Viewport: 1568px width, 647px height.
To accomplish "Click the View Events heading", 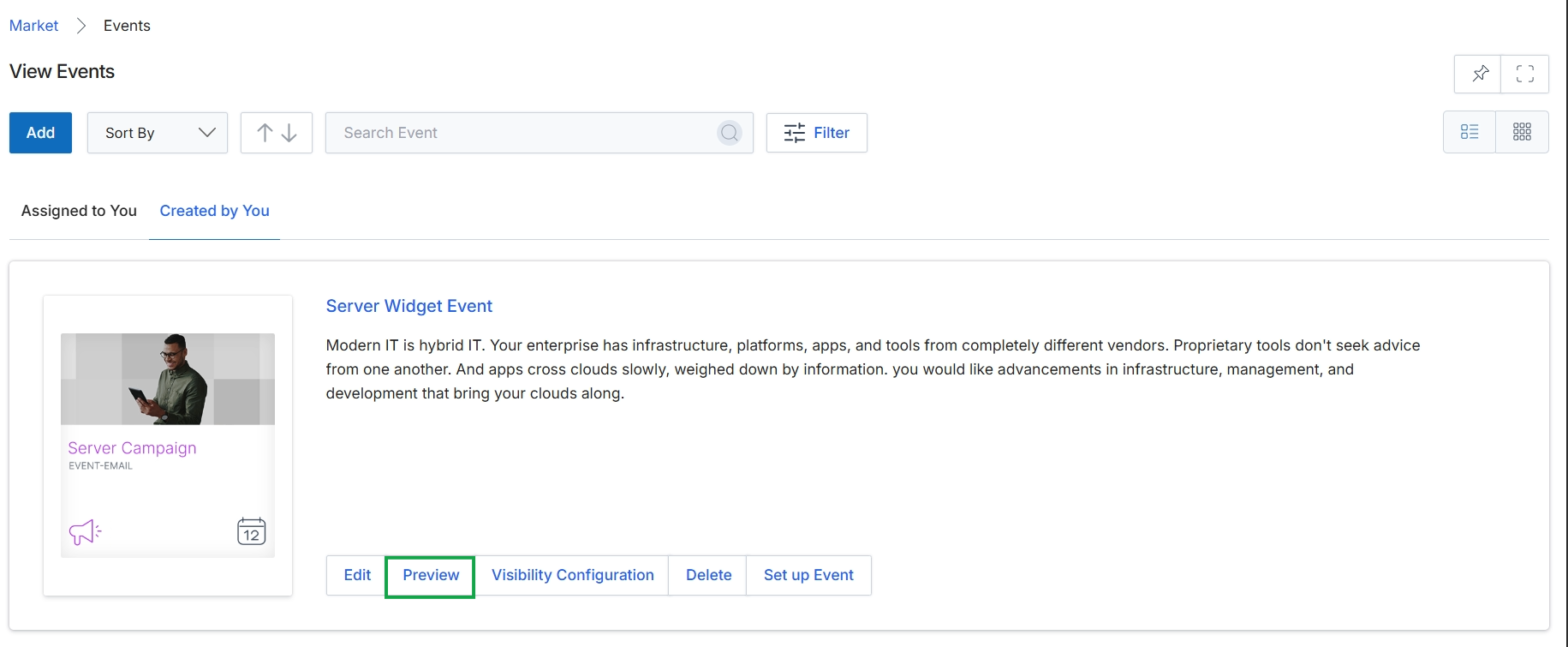I will click(x=62, y=72).
